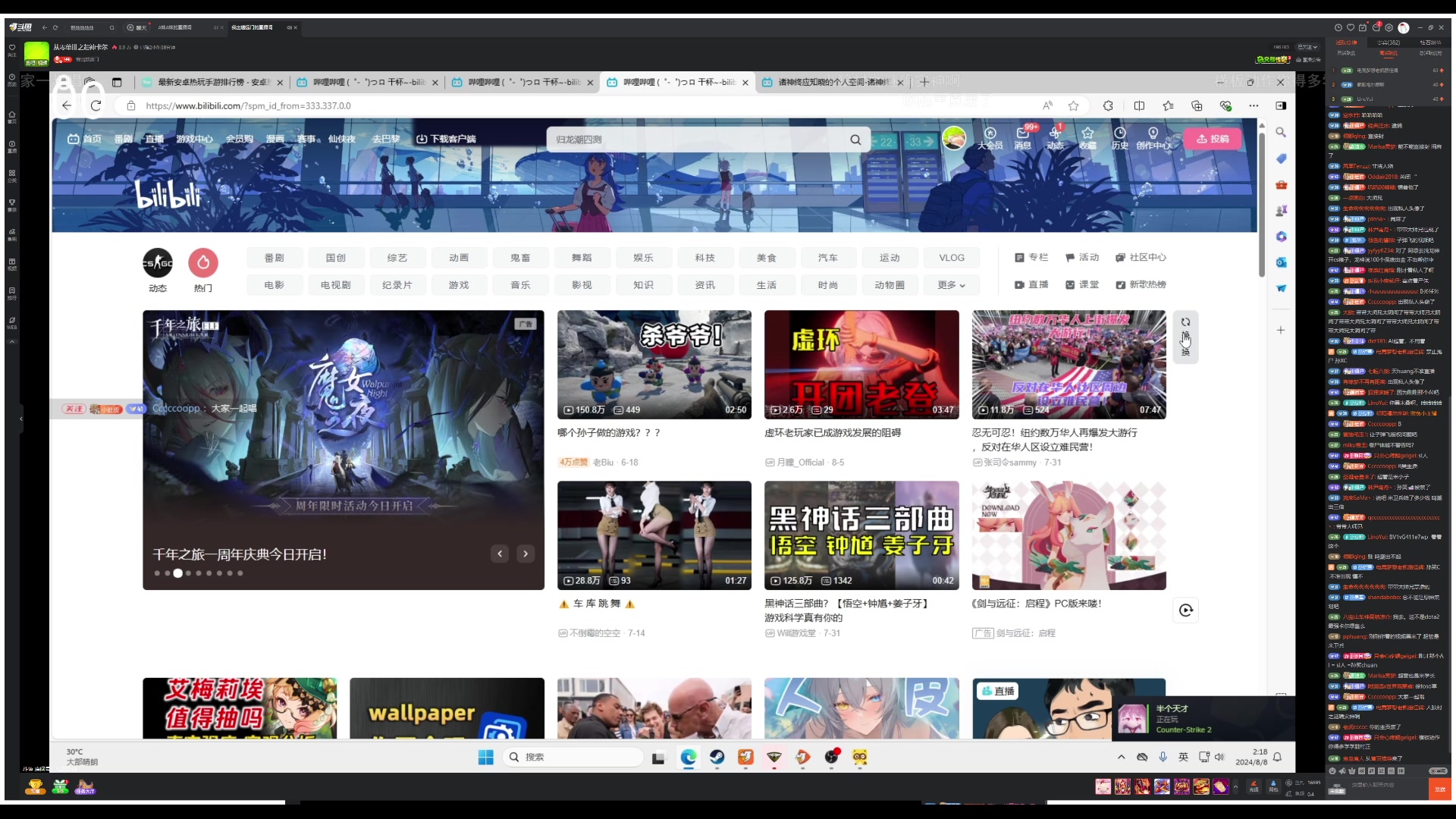Open a new browser tab

[924, 82]
